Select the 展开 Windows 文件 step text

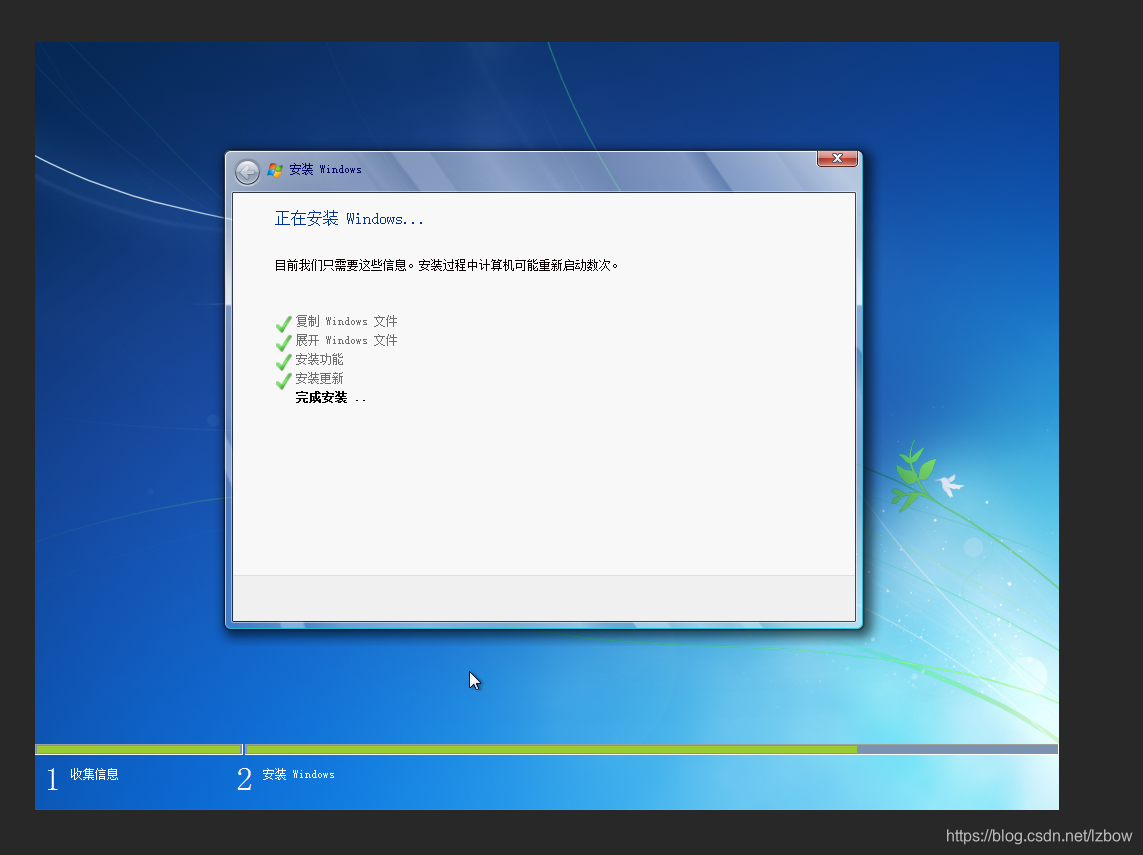click(346, 340)
